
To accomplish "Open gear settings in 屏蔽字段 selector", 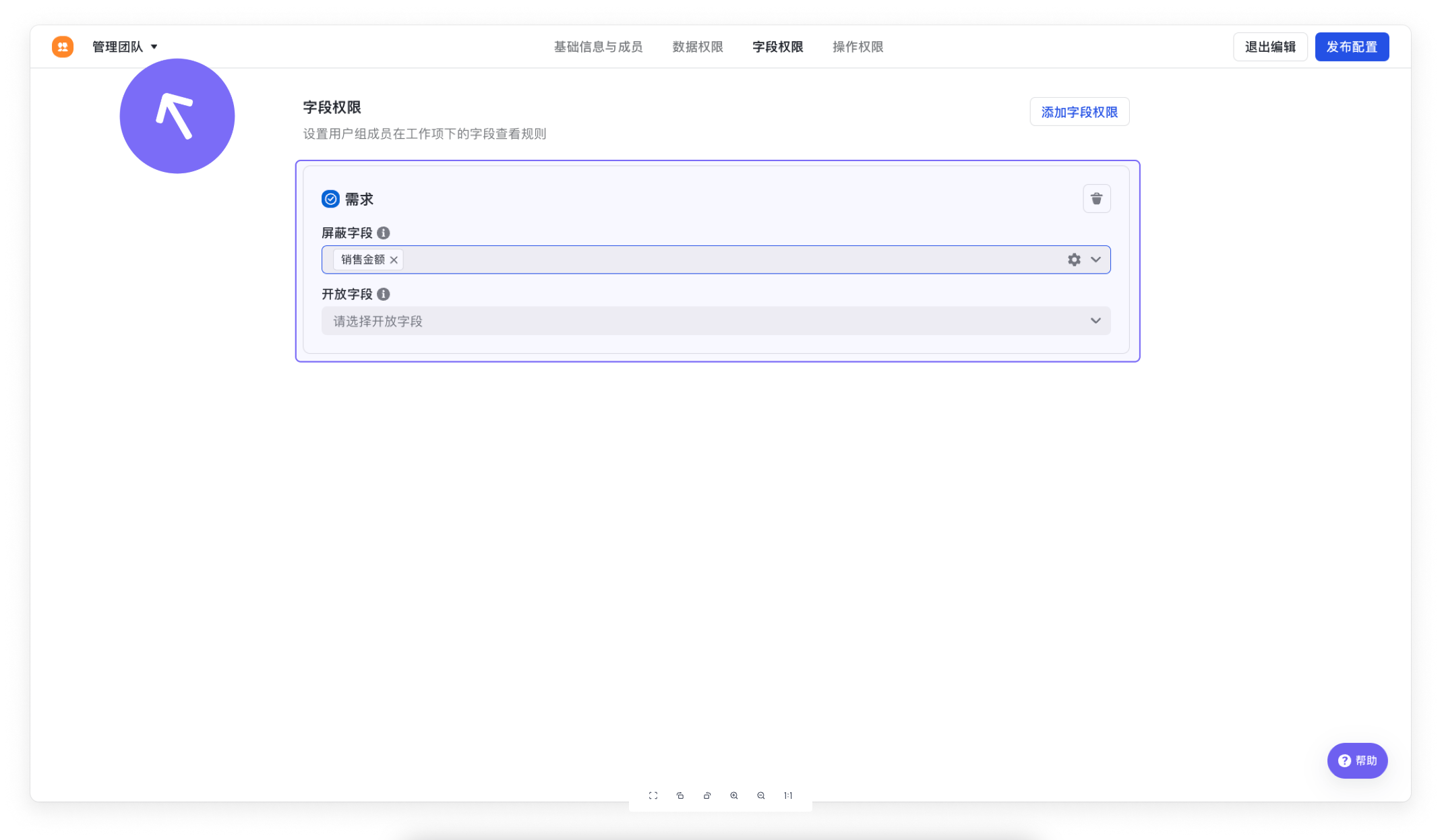I will pyautogui.click(x=1074, y=260).
